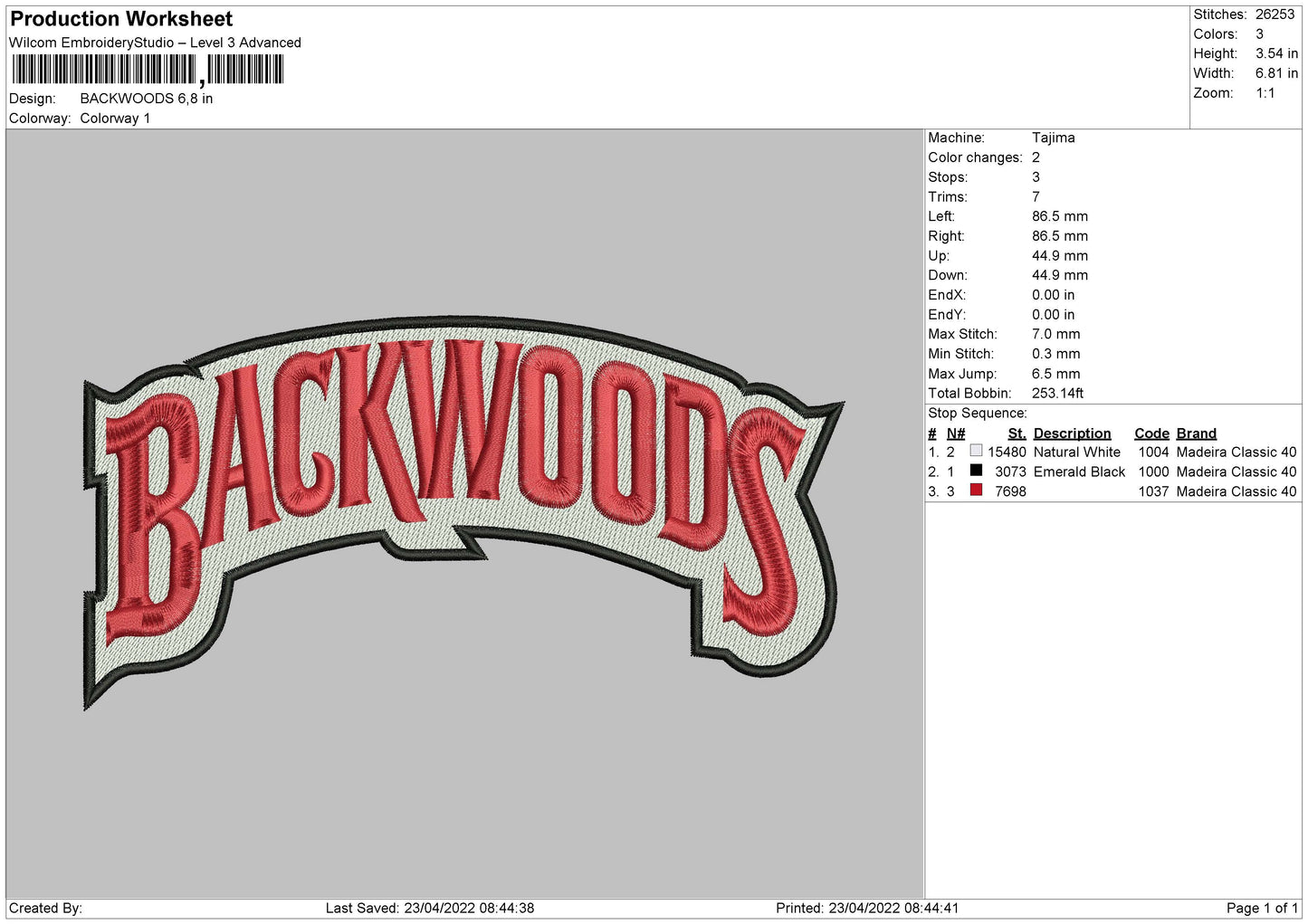Click the 'Colorway 1' value
This screenshot has width=1308, height=924.
pos(115,119)
